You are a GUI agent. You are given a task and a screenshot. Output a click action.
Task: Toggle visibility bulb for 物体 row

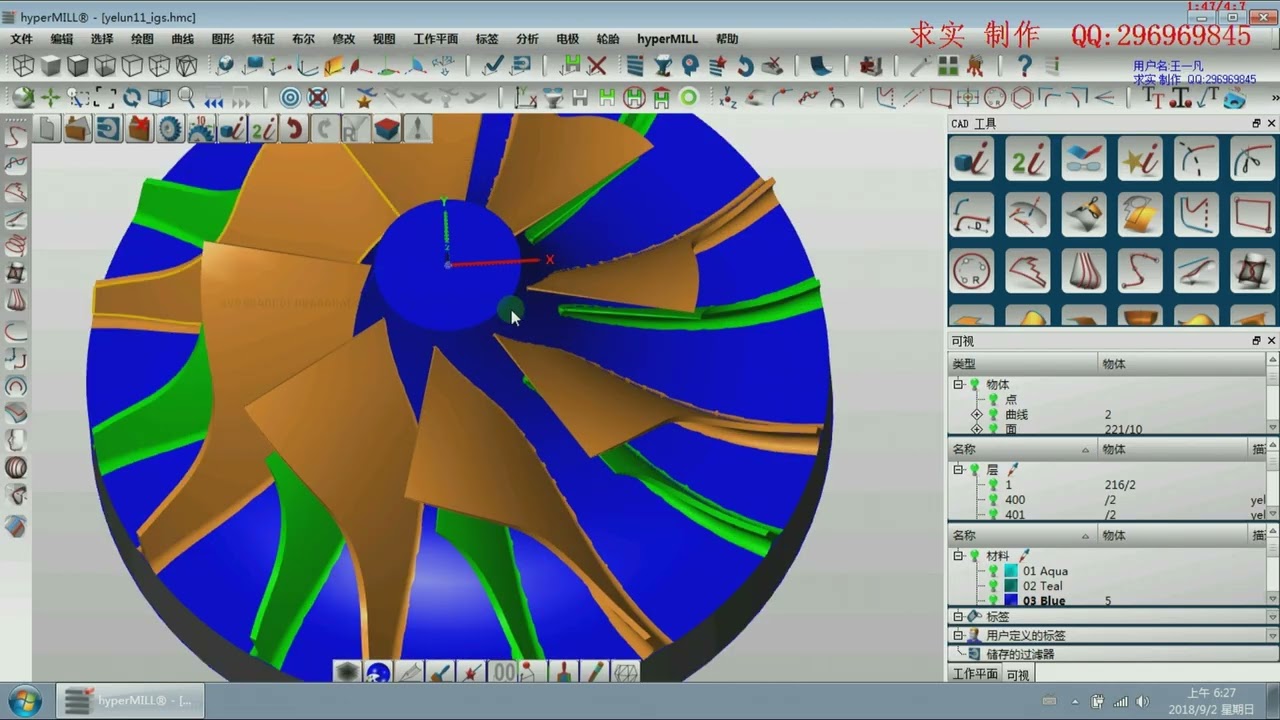pos(975,384)
